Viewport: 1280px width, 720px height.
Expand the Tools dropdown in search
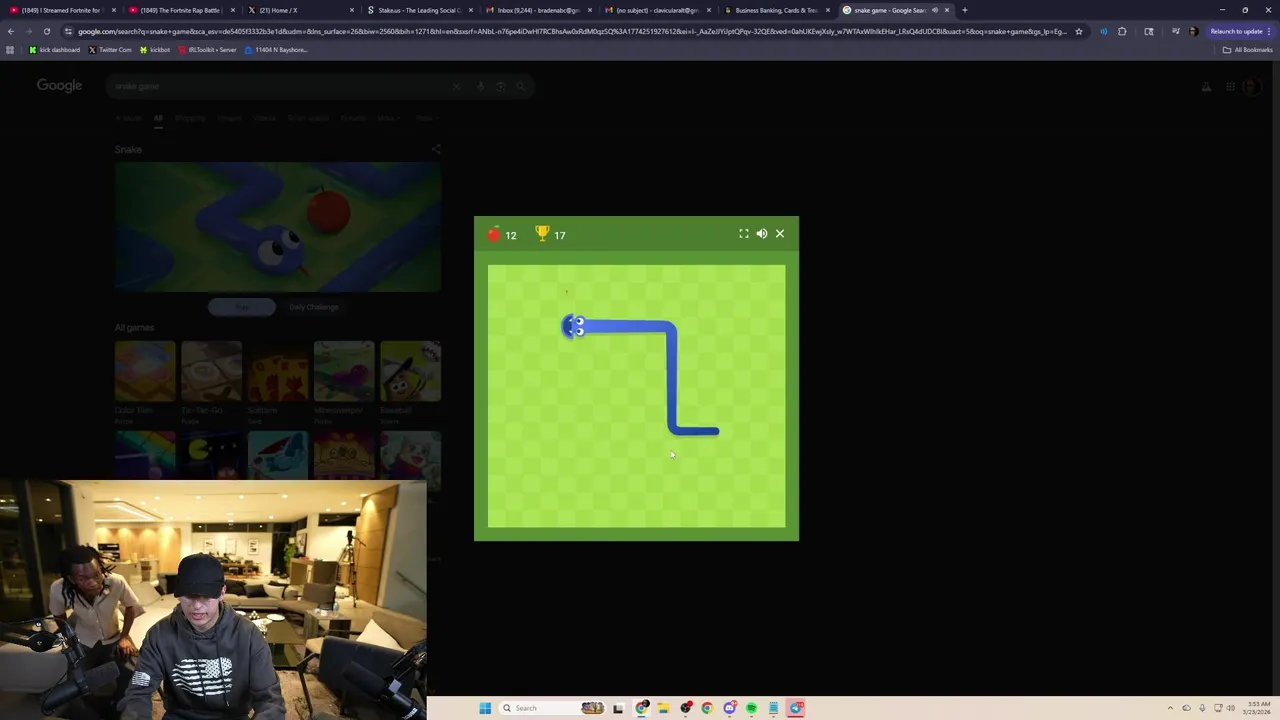pyautogui.click(x=425, y=118)
